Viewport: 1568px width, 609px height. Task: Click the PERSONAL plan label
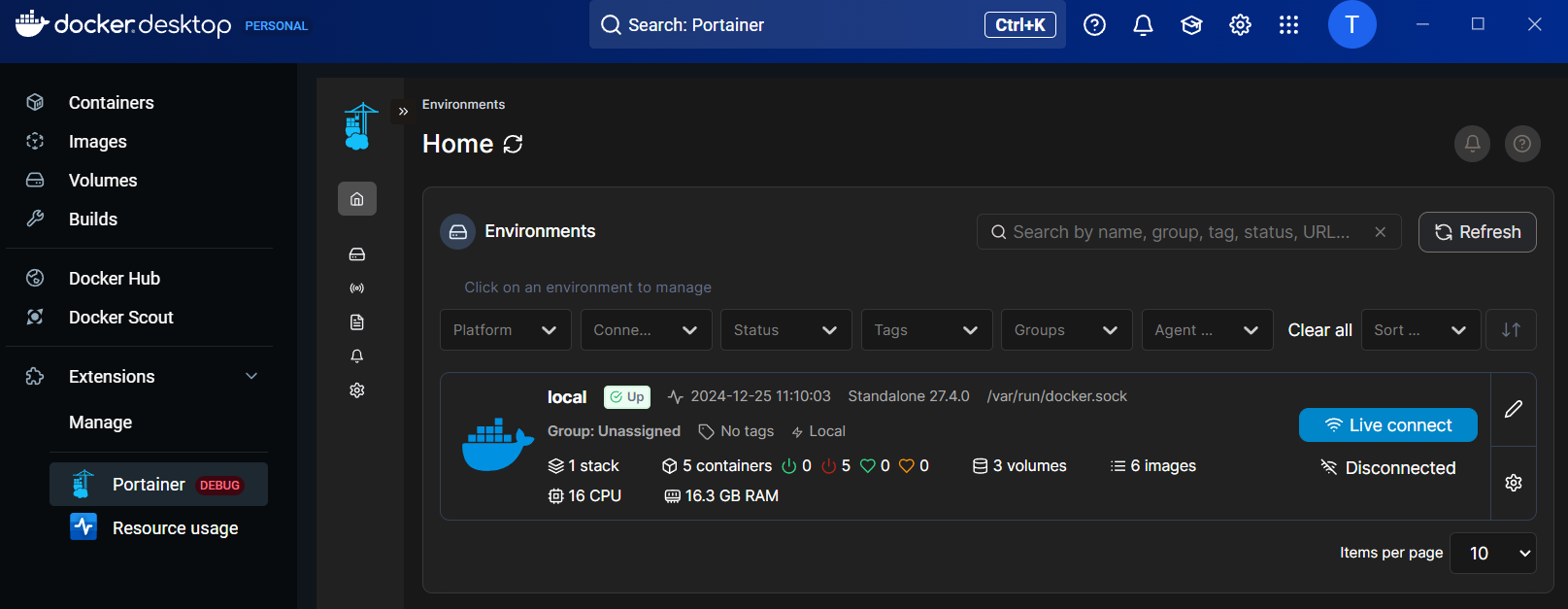point(276,26)
